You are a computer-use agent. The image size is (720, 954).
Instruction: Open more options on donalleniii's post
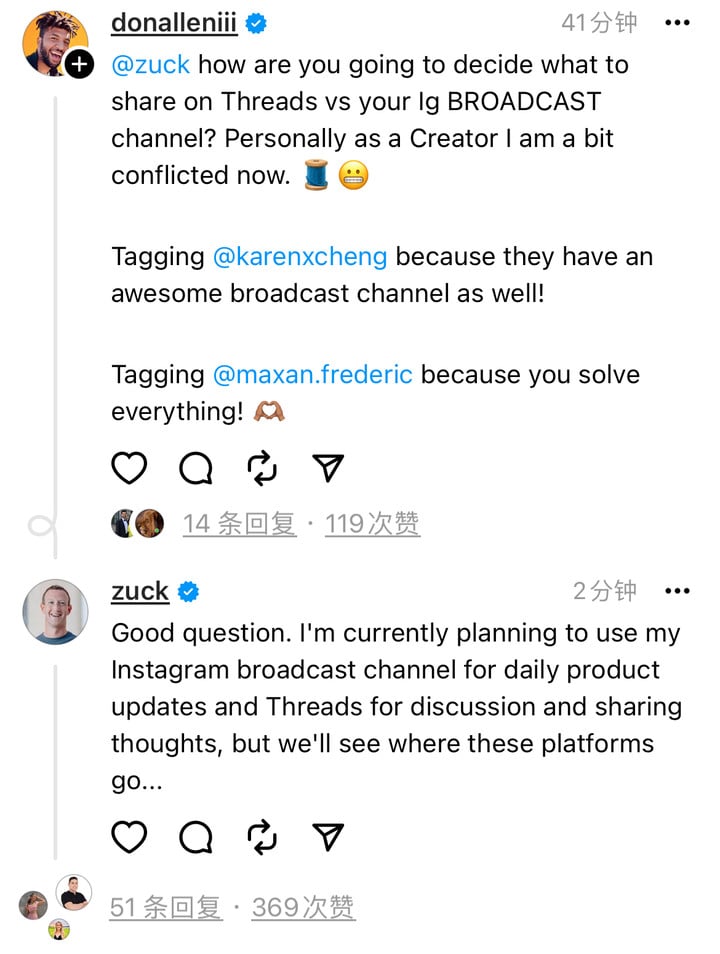point(677,22)
